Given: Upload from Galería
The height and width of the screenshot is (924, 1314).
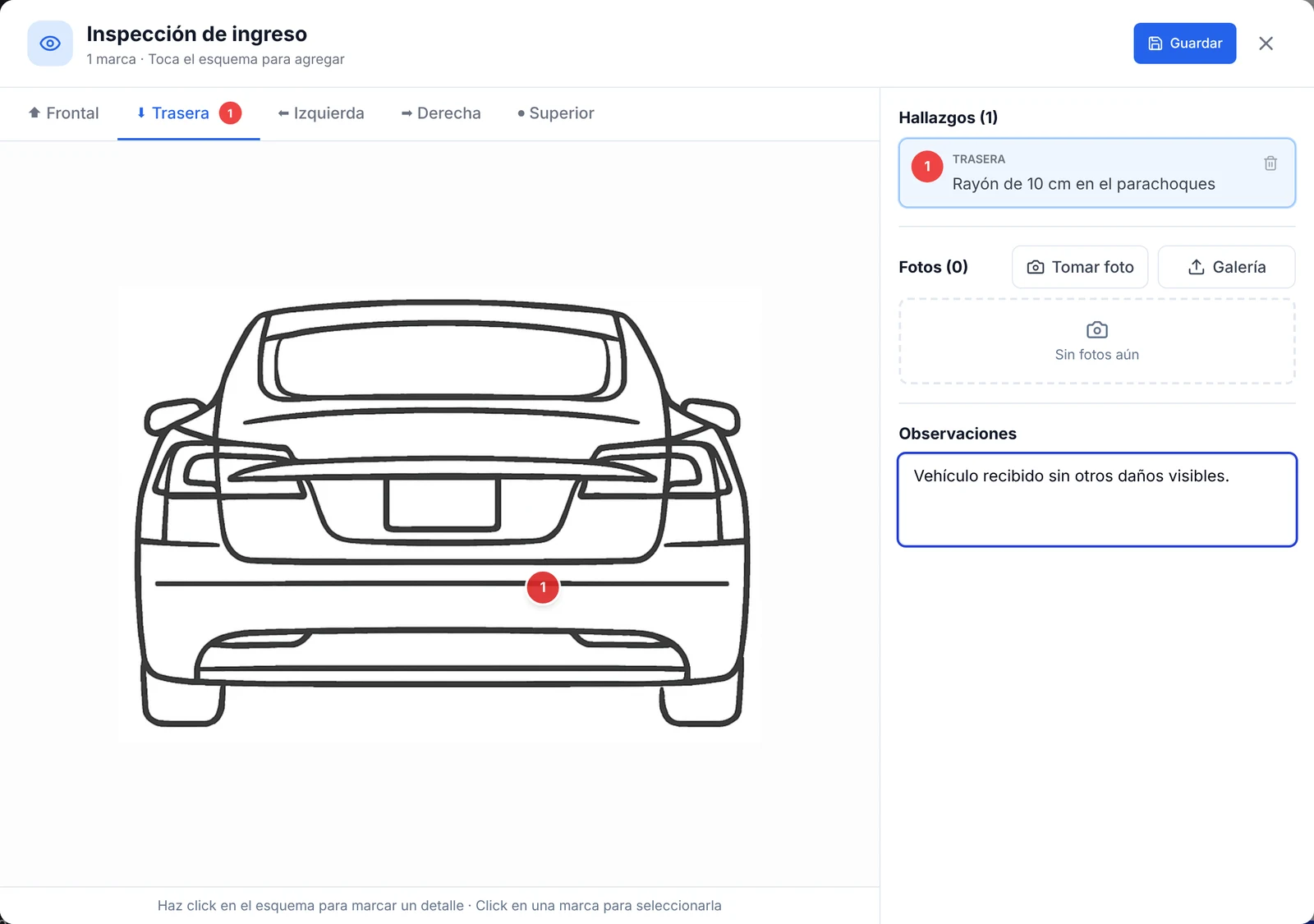Looking at the screenshot, I should (x=1227, y=267).
